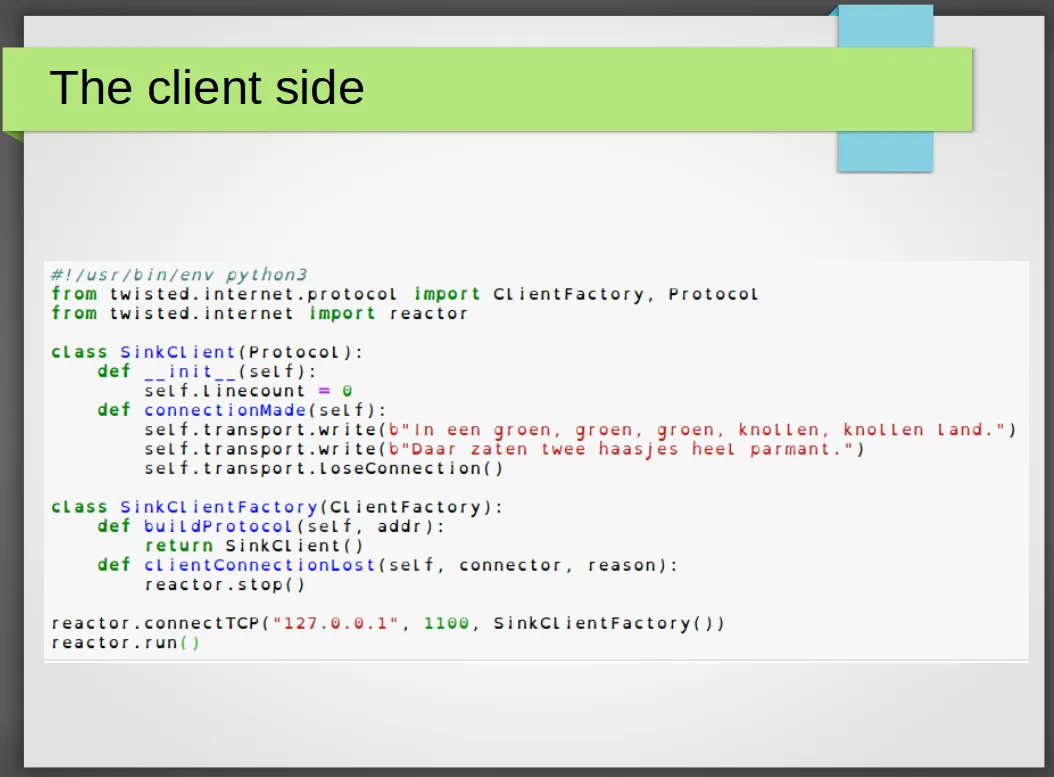Click the "self.linecount = 0" line

click(248, 391)
